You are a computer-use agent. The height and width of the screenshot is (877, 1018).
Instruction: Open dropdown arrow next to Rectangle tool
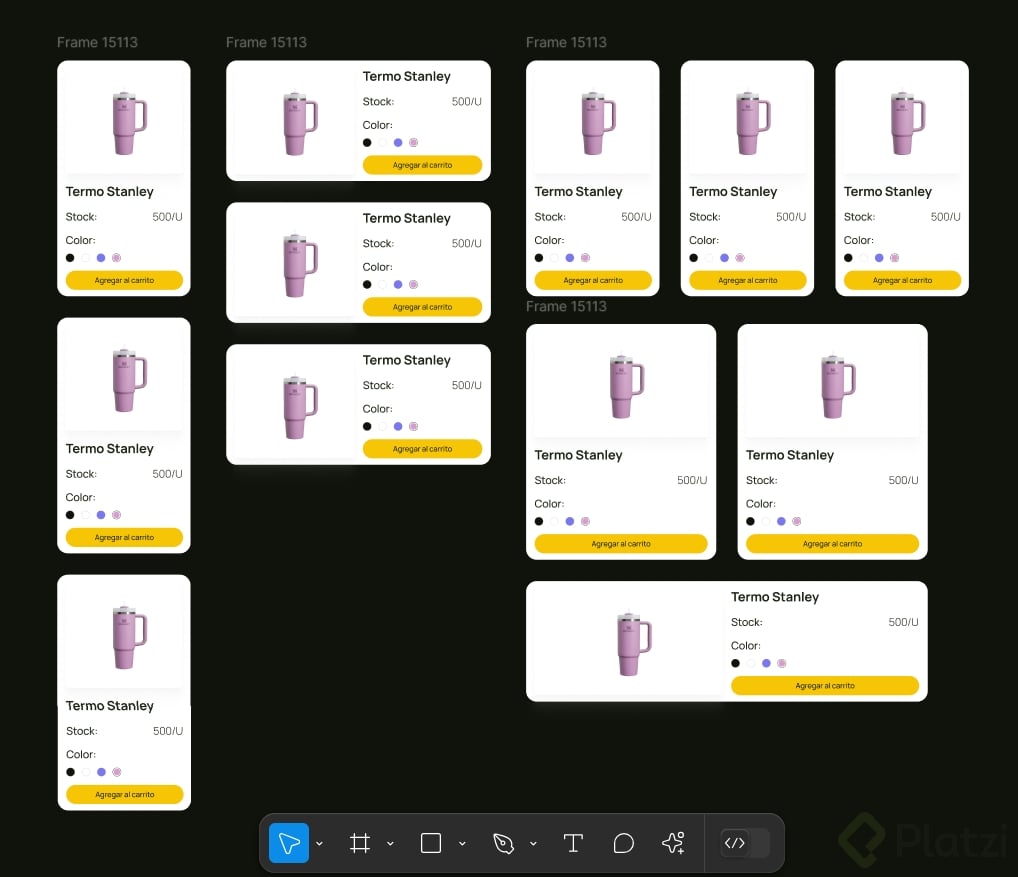[x=462, y=844]
